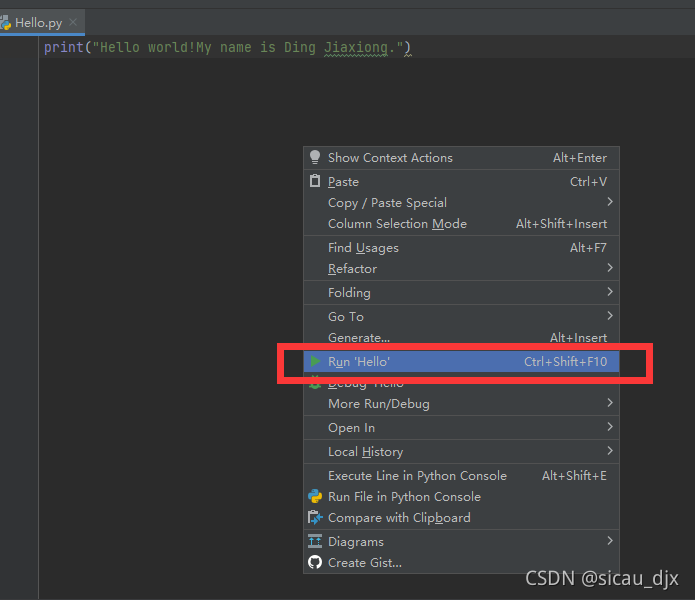Expand the Go To submenu arrow
Viewport: 695px width, 600px height.
[x=610, y=316]
